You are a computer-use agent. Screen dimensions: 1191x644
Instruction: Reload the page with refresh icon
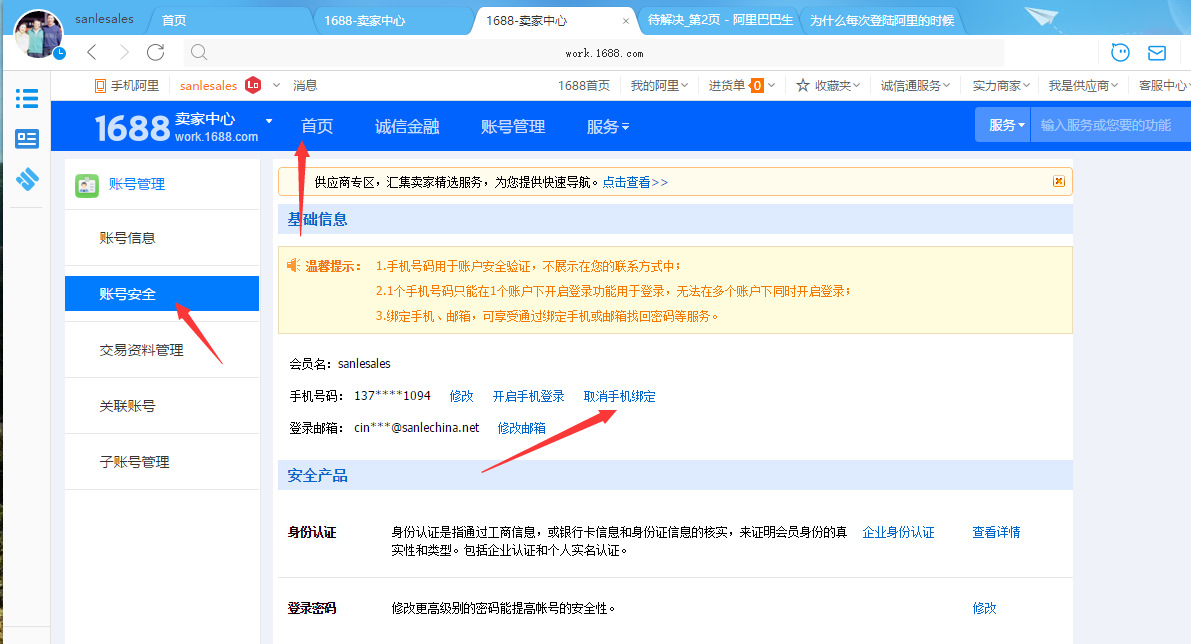[156, 52]
